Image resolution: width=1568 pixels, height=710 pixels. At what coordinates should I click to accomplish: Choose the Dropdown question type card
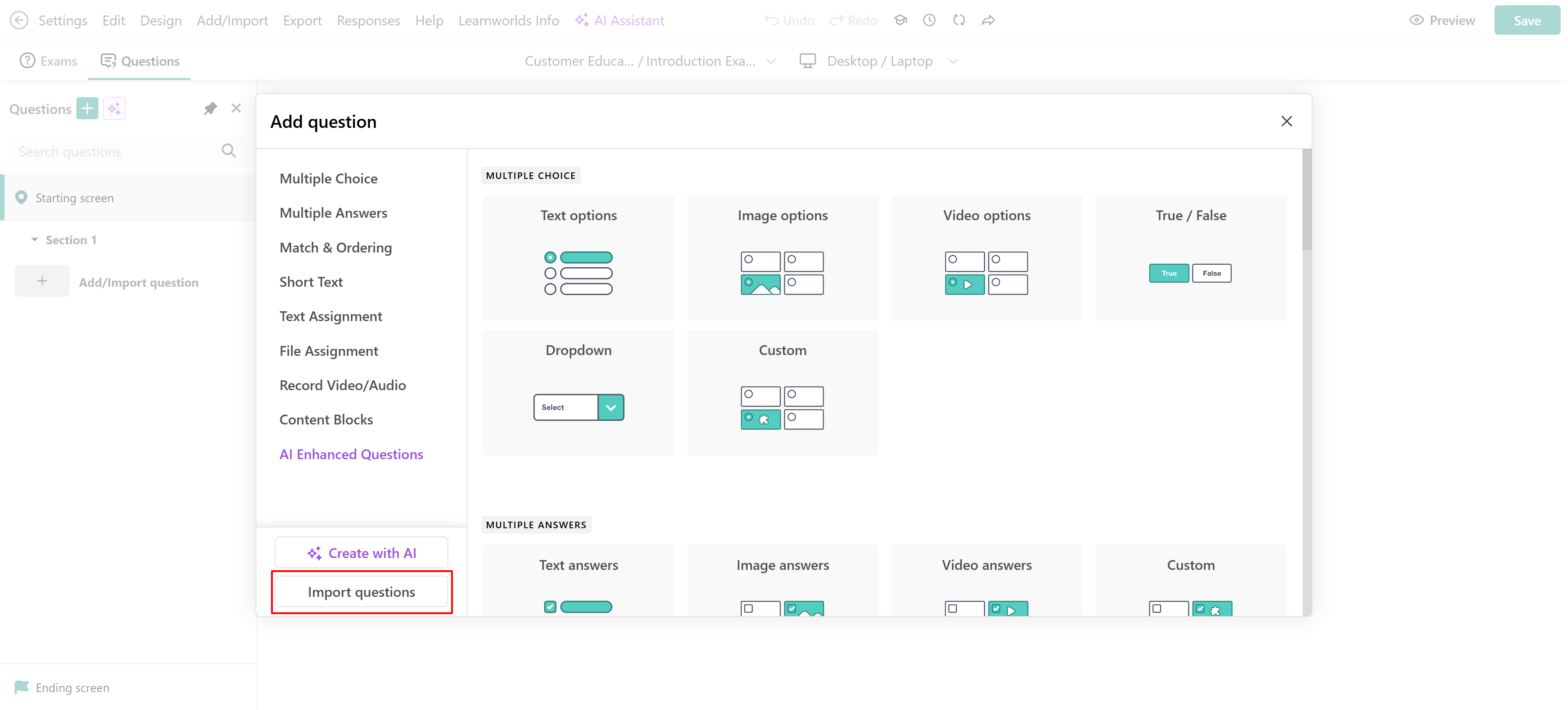[578, 392]
